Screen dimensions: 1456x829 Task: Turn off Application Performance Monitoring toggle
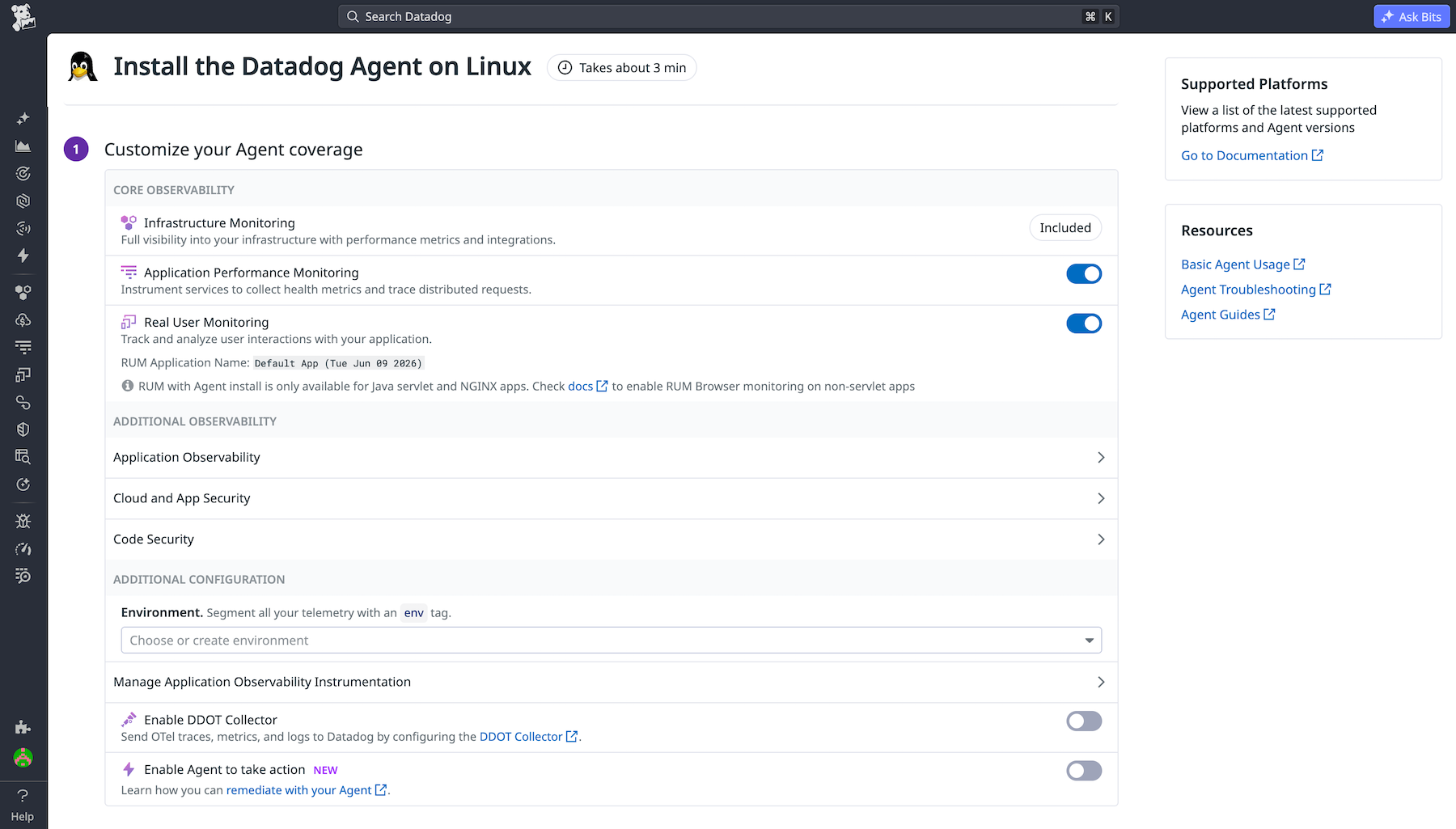tap(1084, 274)
